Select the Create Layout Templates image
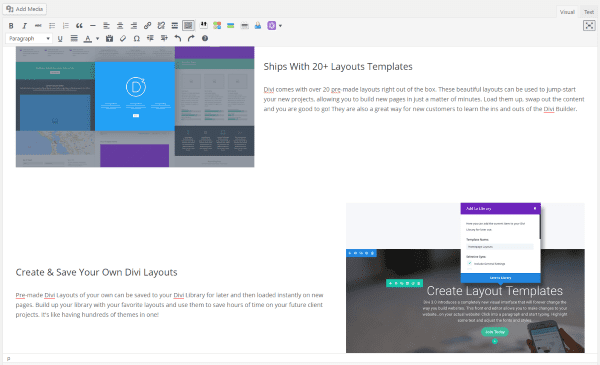Viewport: 600px width, 365px height. point(465,278)
